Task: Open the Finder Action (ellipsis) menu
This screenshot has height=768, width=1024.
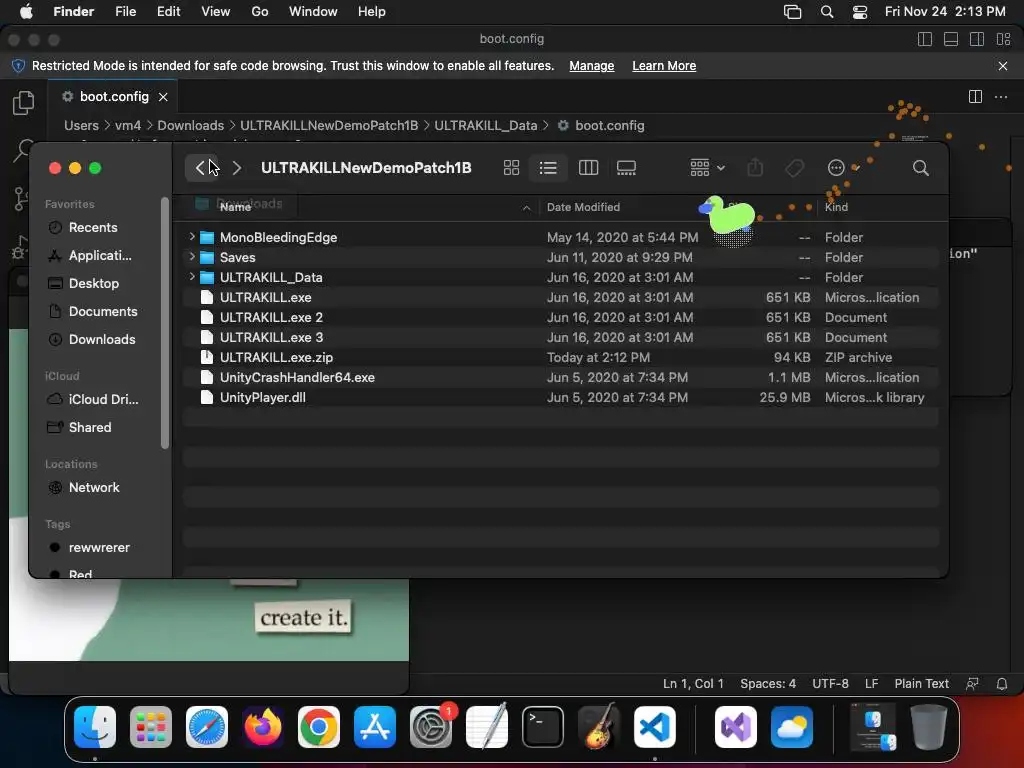Action: click(842, 168)
